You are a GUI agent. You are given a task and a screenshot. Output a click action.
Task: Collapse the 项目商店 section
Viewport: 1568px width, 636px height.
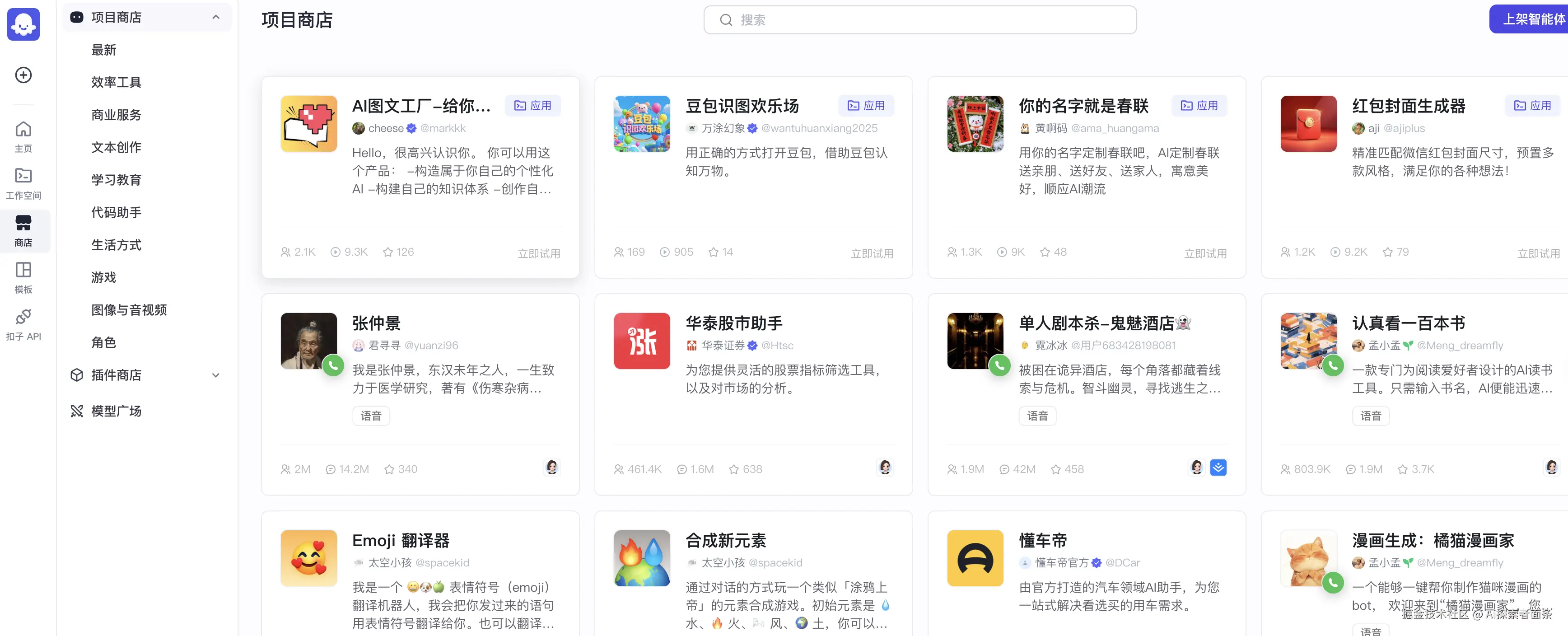(x=215, y=18)
